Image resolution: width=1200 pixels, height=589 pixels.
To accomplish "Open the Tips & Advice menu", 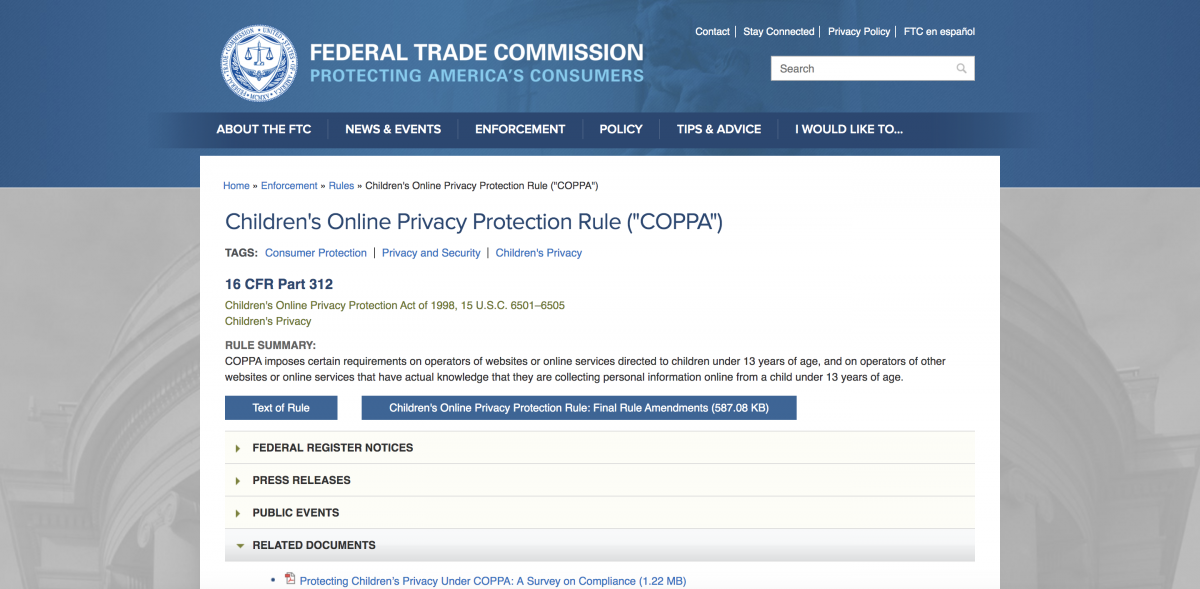I will (718, 129).
